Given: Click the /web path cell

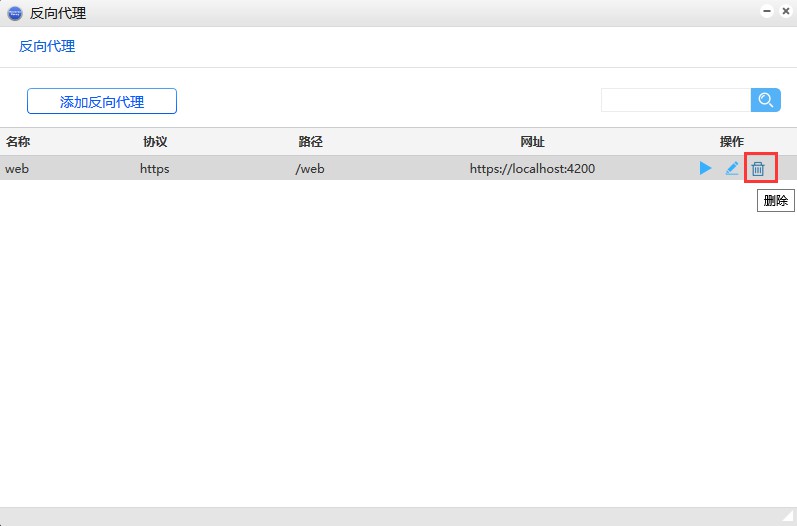Looking at the screenshot, I should coord(310,168).
